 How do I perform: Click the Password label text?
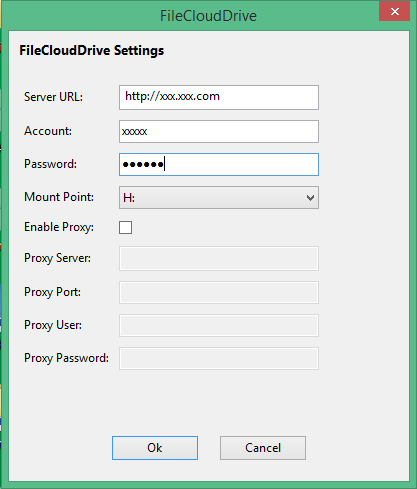tap(50, 164)
